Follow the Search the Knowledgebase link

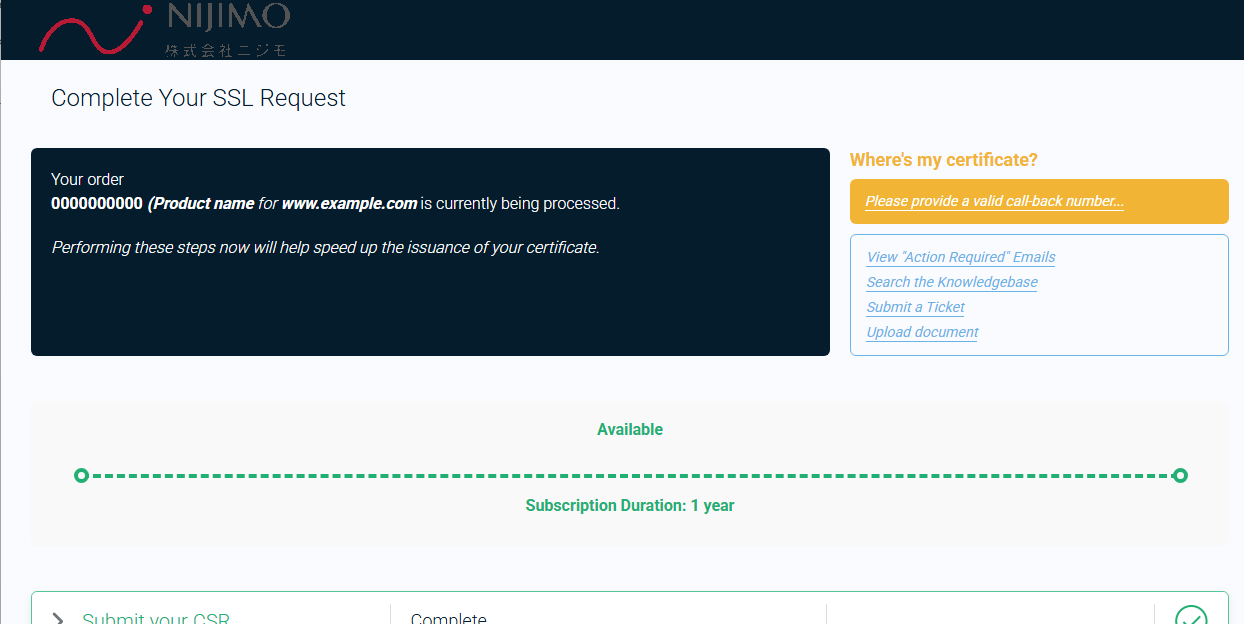pyautogui.click(x=952, y=282)
